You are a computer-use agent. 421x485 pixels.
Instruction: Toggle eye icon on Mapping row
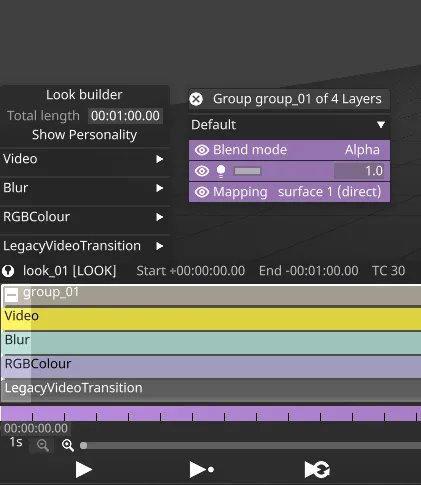point(202,192)
